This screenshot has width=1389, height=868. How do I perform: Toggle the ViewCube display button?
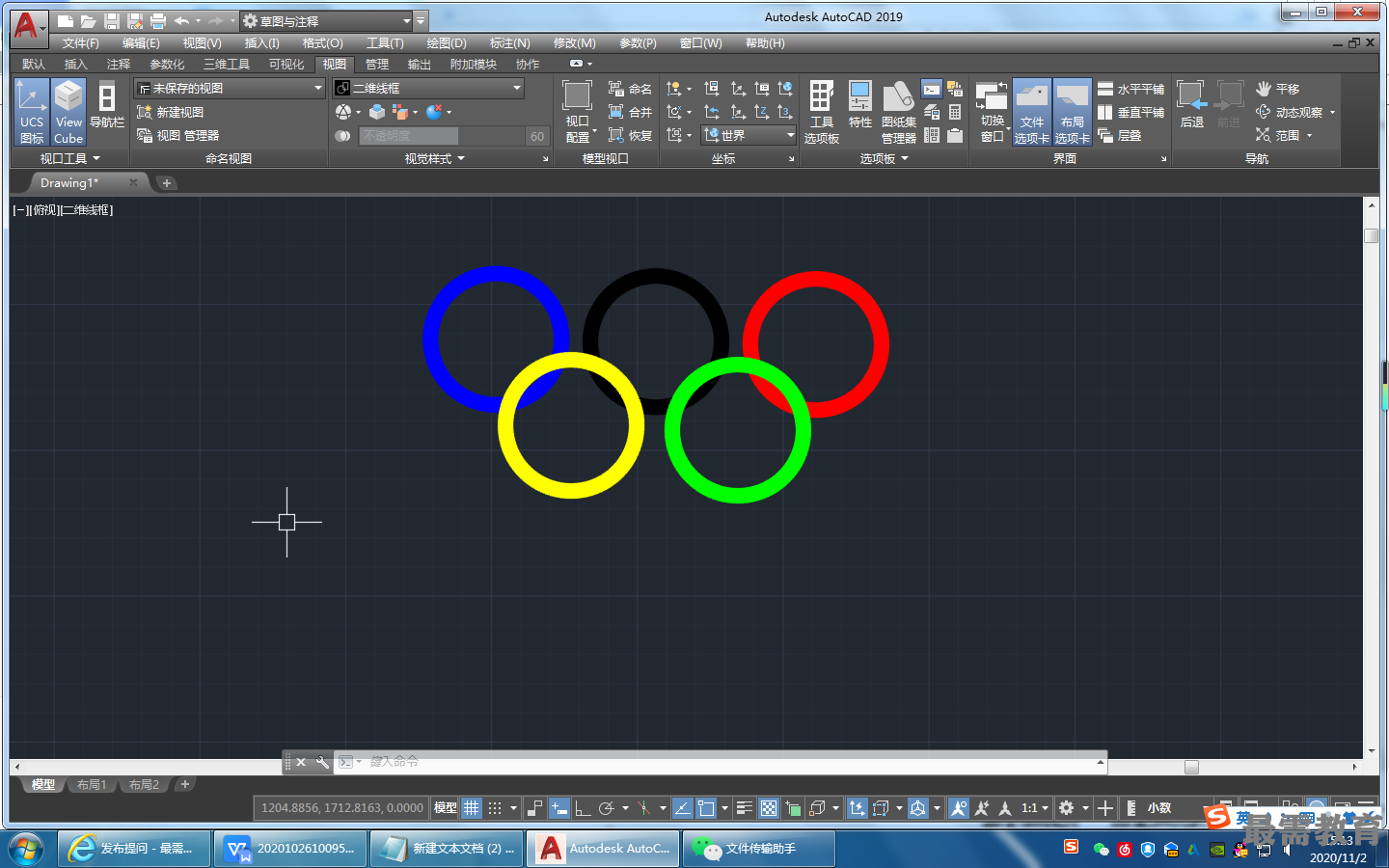coord(68,112)
